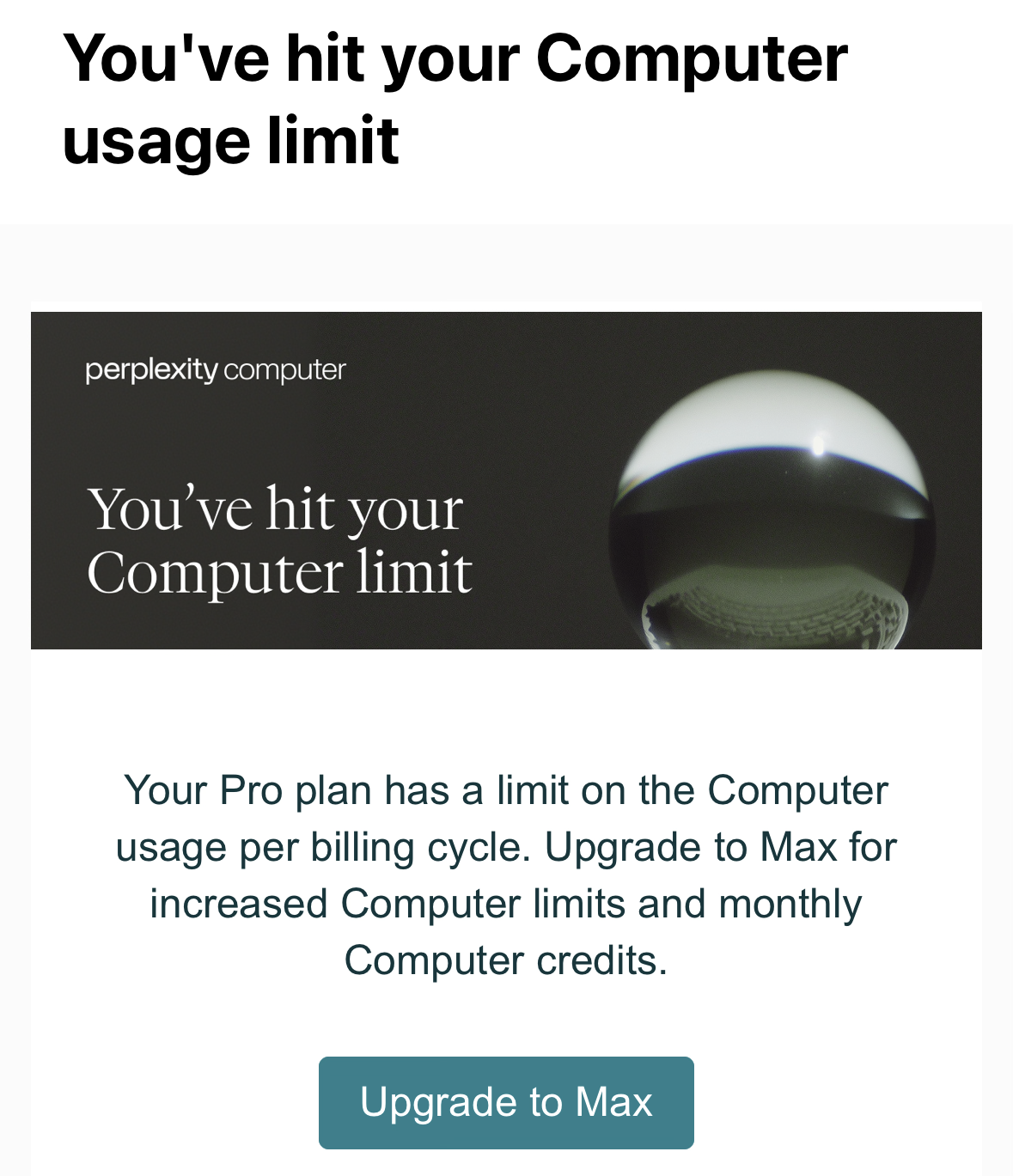Click "usage limit" in the email subject heading

pyautogui.click(x=230, y=140)
